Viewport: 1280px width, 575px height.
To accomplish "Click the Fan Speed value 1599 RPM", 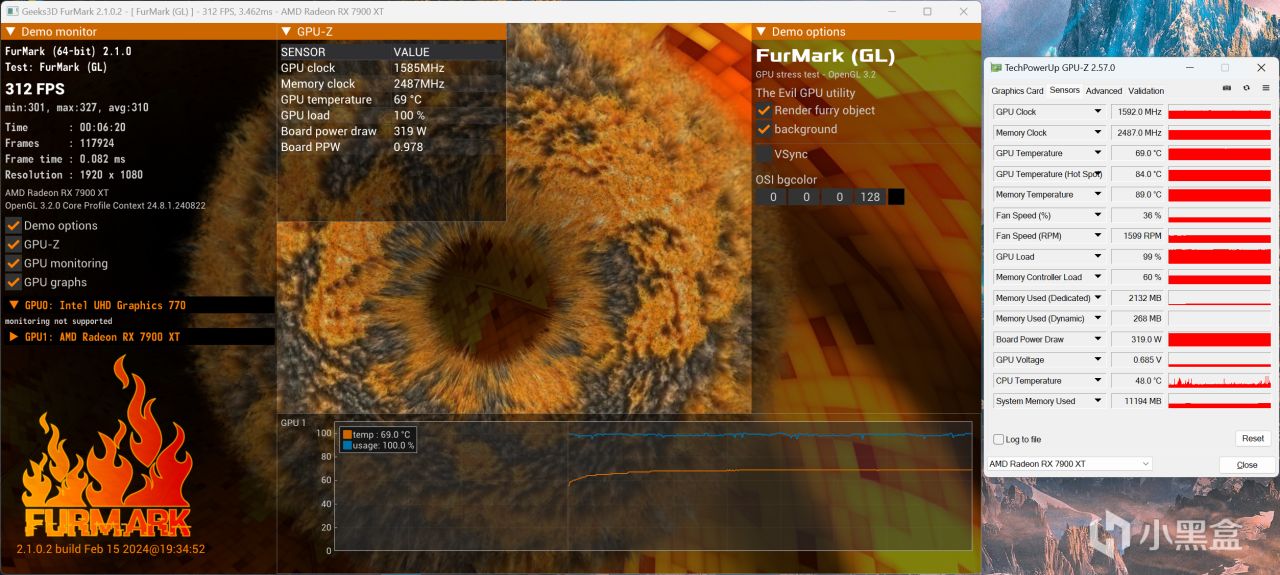I will (1137, 236).
